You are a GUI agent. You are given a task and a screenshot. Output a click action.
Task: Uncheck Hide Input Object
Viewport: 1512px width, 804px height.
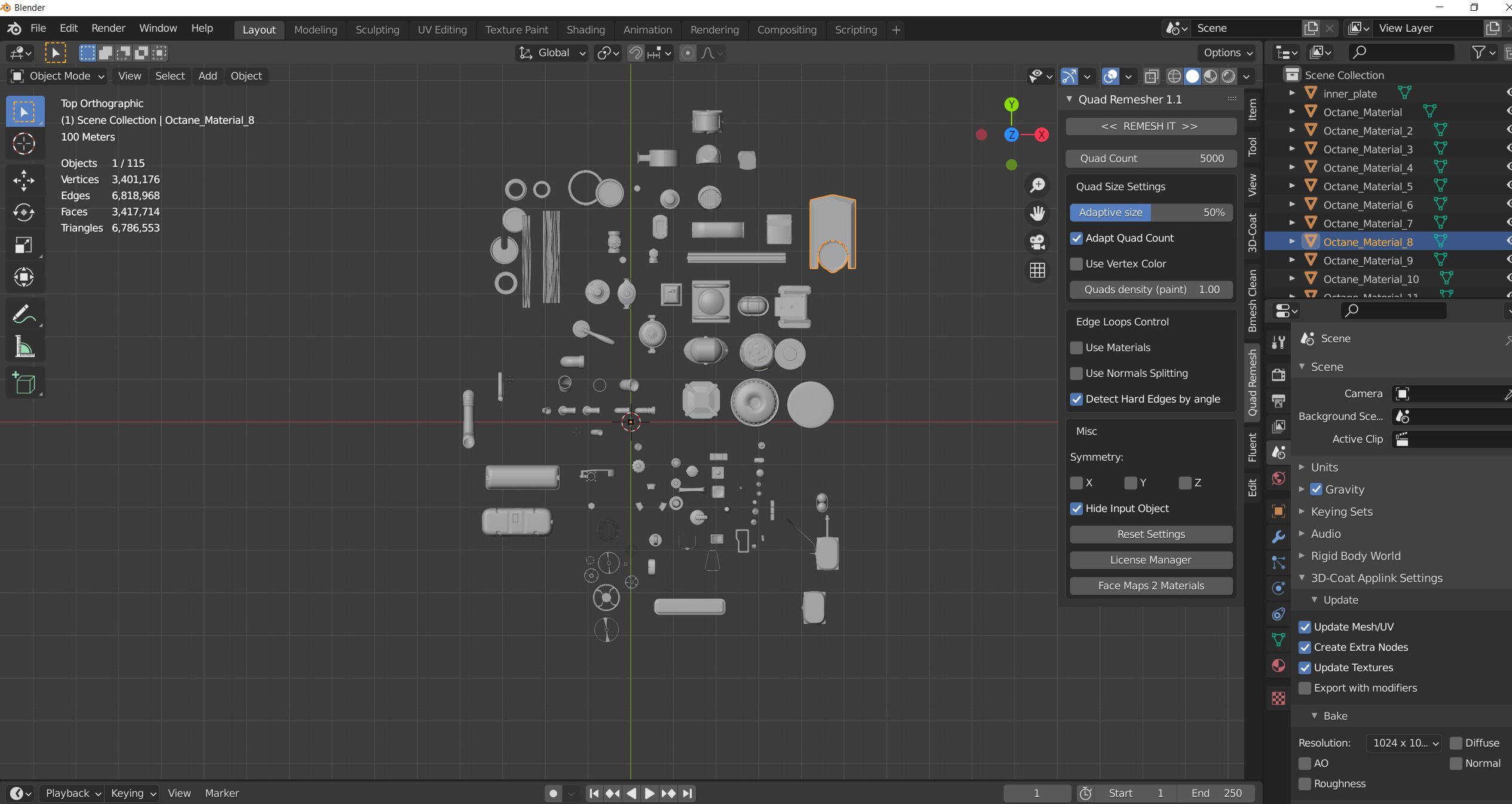[x=1077, y=508]
